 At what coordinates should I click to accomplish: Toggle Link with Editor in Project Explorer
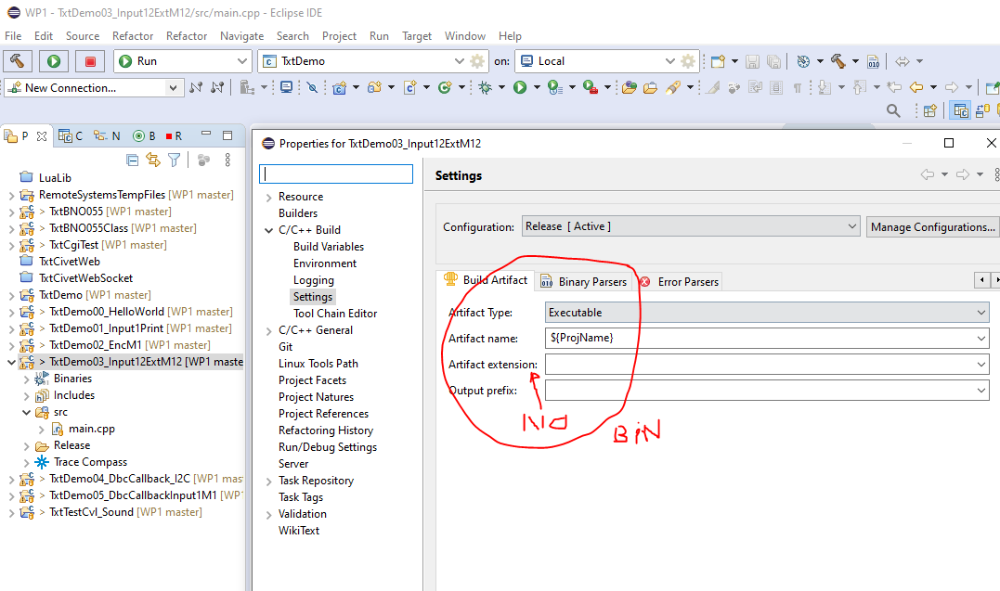(x=153, y=160)
